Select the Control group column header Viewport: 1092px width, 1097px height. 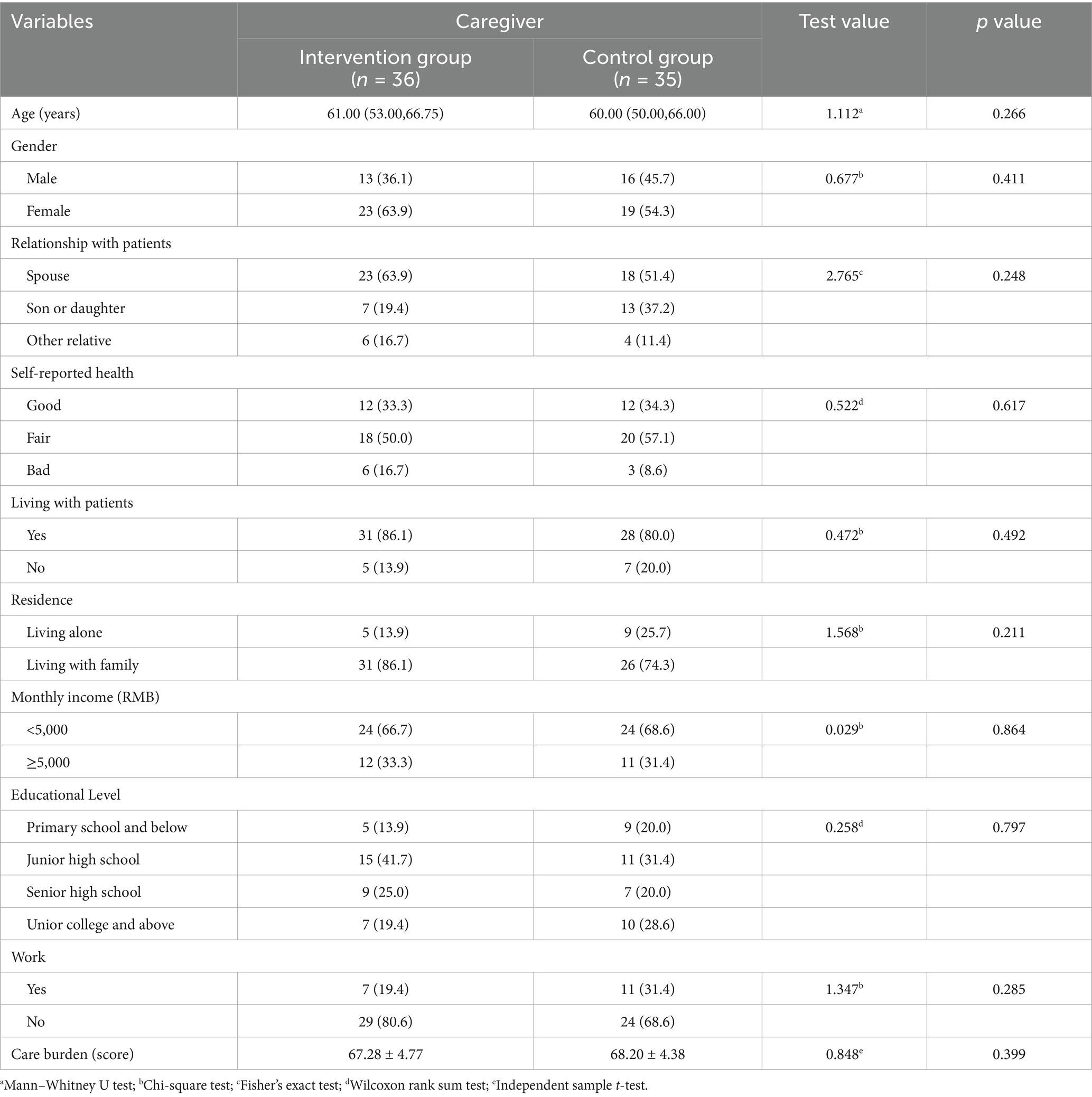tap(647, 68)
